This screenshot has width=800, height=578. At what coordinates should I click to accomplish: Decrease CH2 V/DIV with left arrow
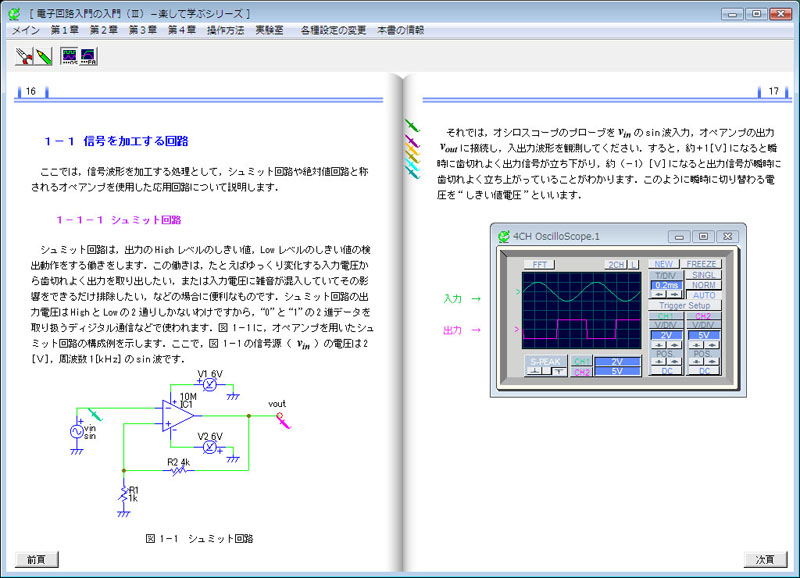pos(696,345)
